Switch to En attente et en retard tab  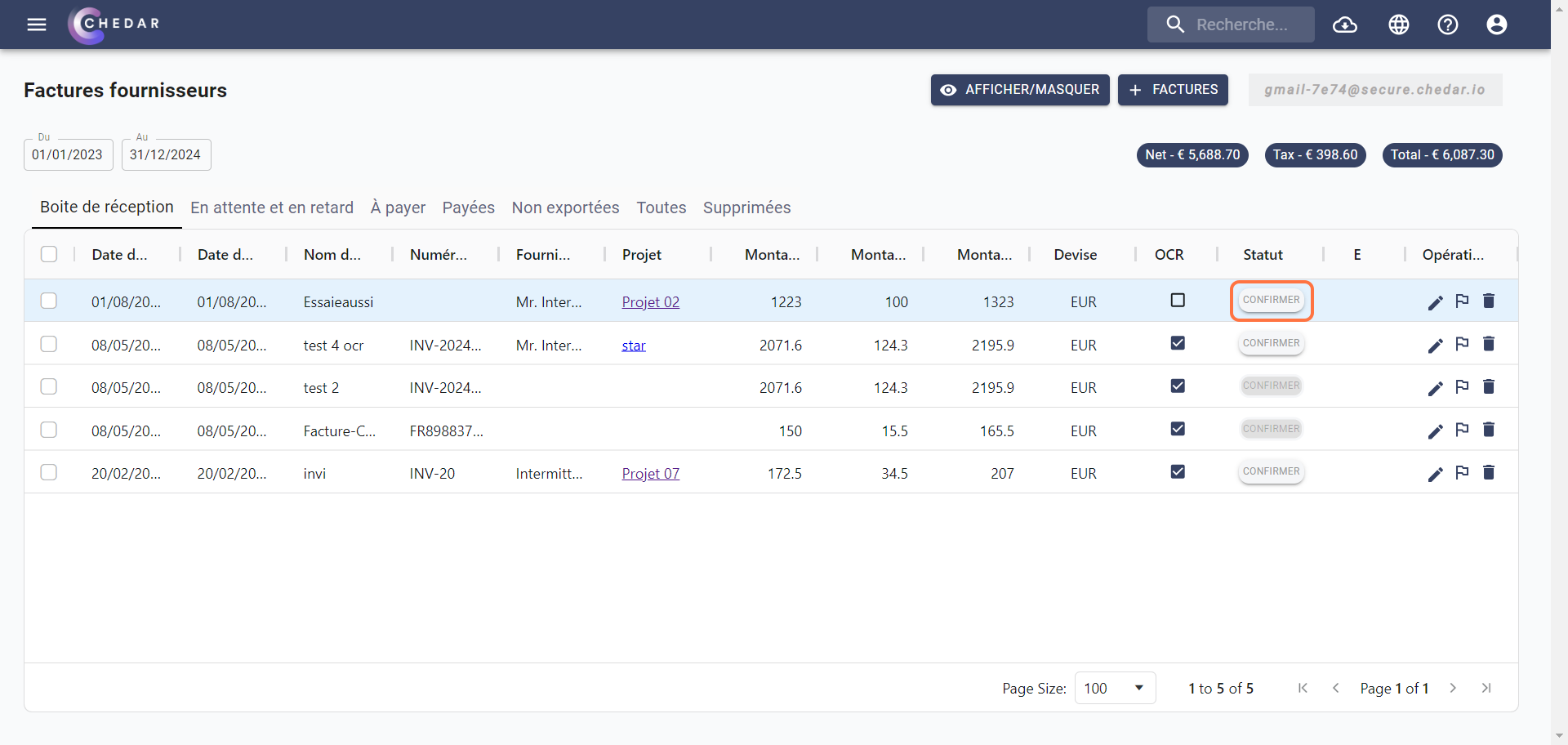pyautogui.click(x=272, y=207)
